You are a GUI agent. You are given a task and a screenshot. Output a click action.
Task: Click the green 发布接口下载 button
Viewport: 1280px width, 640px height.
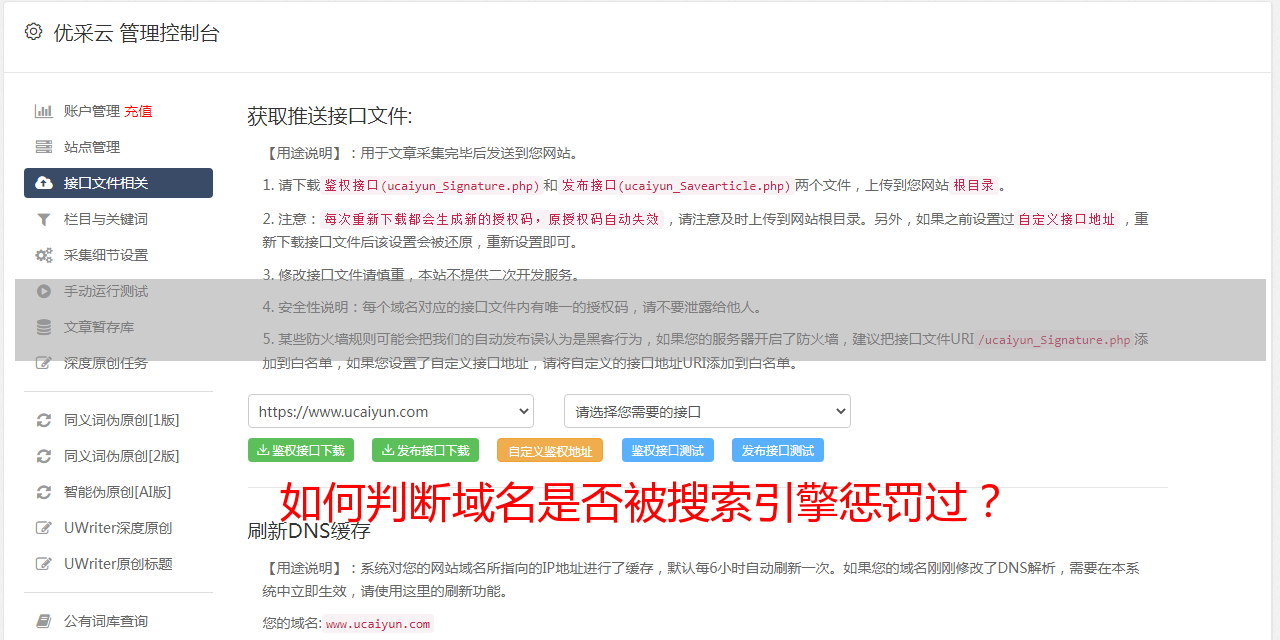point(425,450)
